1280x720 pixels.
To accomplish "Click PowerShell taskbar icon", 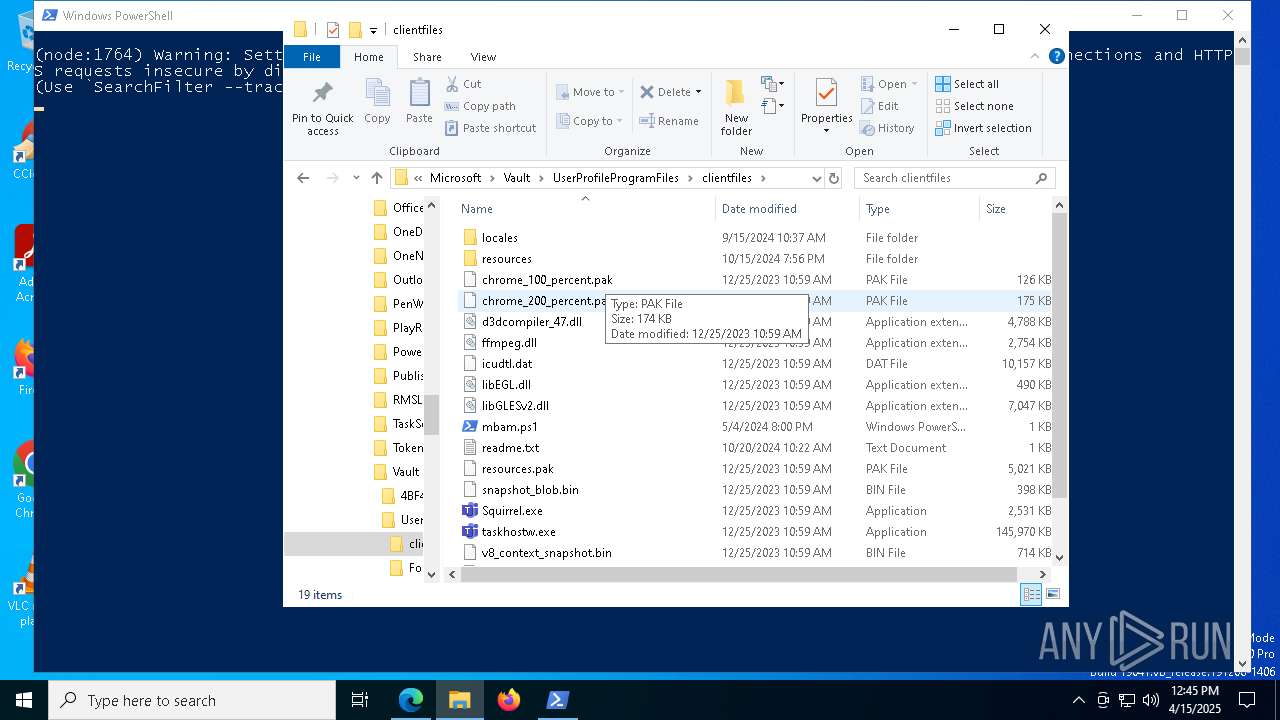I will pos(558,700).
